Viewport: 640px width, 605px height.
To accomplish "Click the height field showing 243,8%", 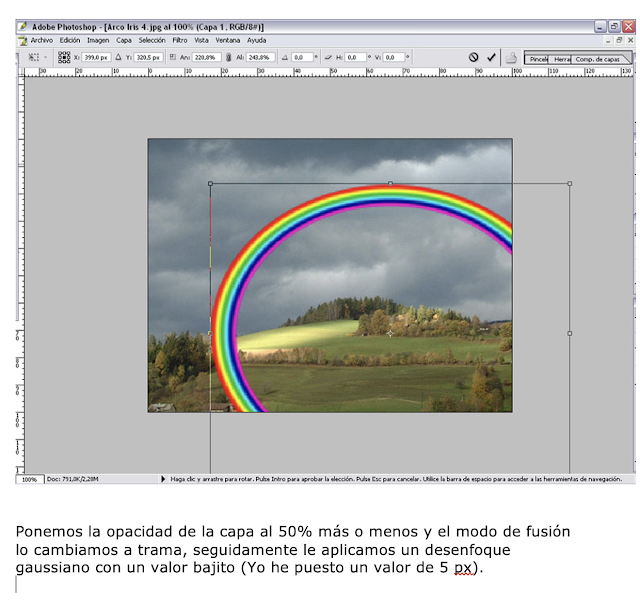I will [260, 58].
